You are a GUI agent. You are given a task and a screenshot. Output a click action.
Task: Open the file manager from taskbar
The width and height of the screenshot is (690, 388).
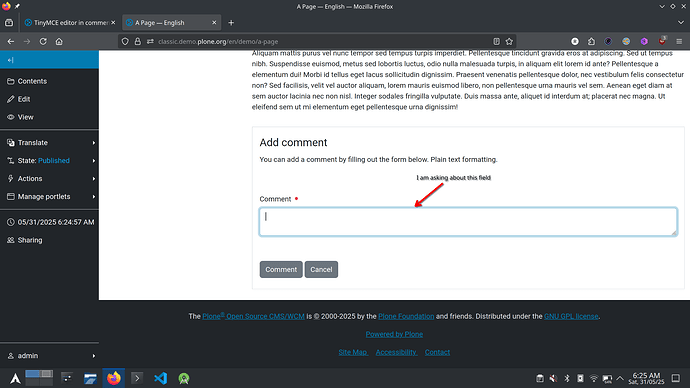(x=90, y=378)
